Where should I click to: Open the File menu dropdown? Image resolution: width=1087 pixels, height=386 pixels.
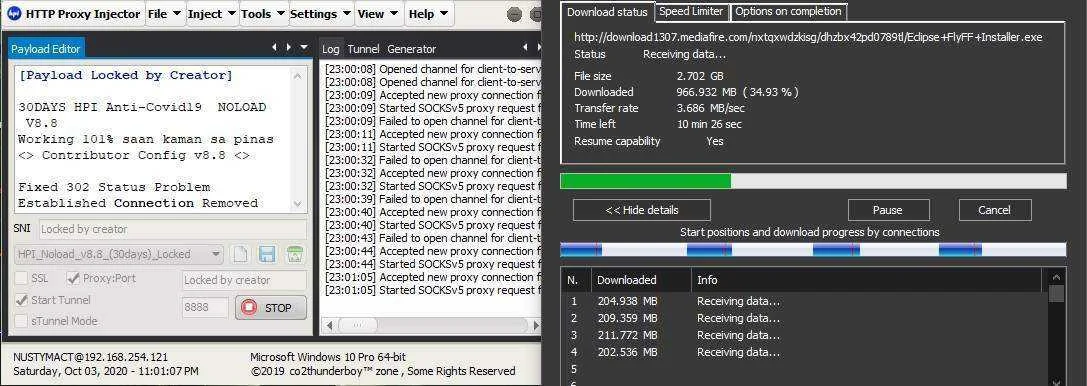(165, 14)
